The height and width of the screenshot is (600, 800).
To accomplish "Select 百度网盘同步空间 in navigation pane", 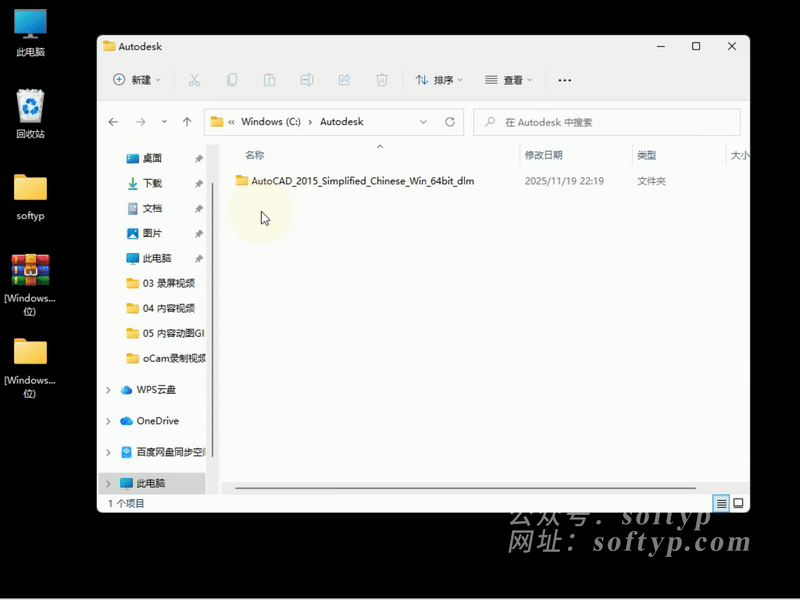I will click(x=163, y=452).
